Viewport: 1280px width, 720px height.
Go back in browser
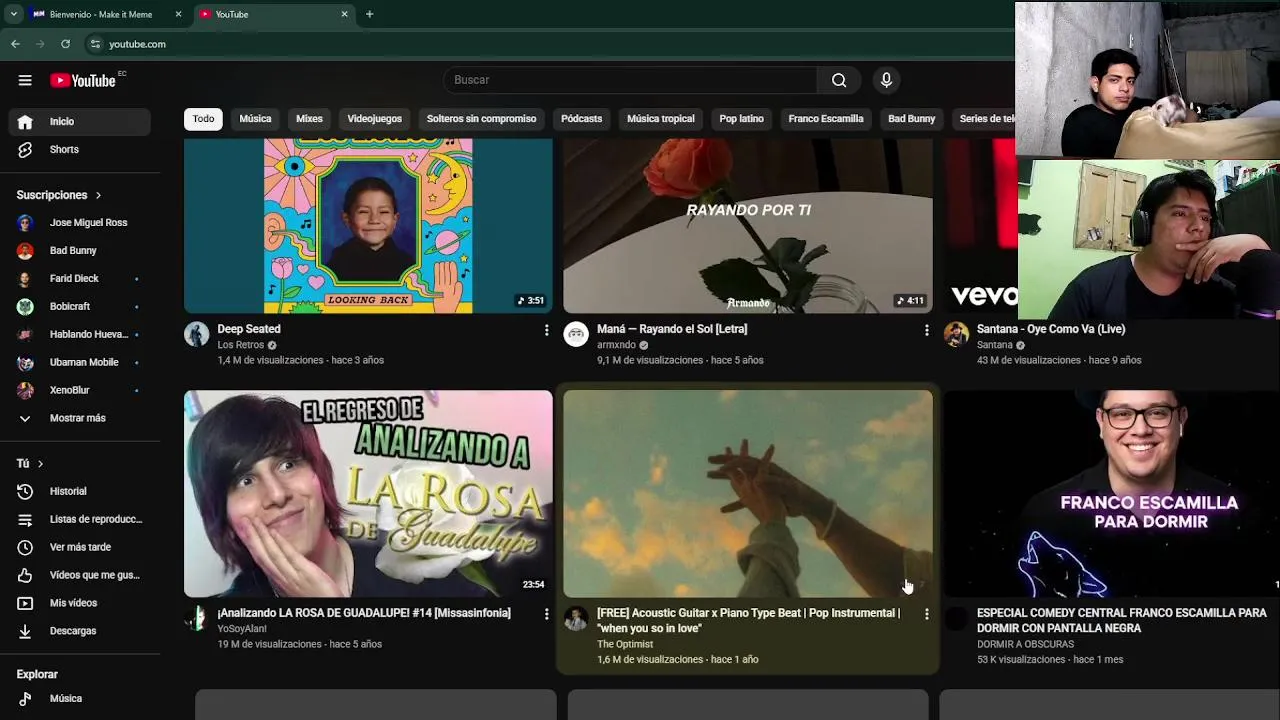click(15, 44)
